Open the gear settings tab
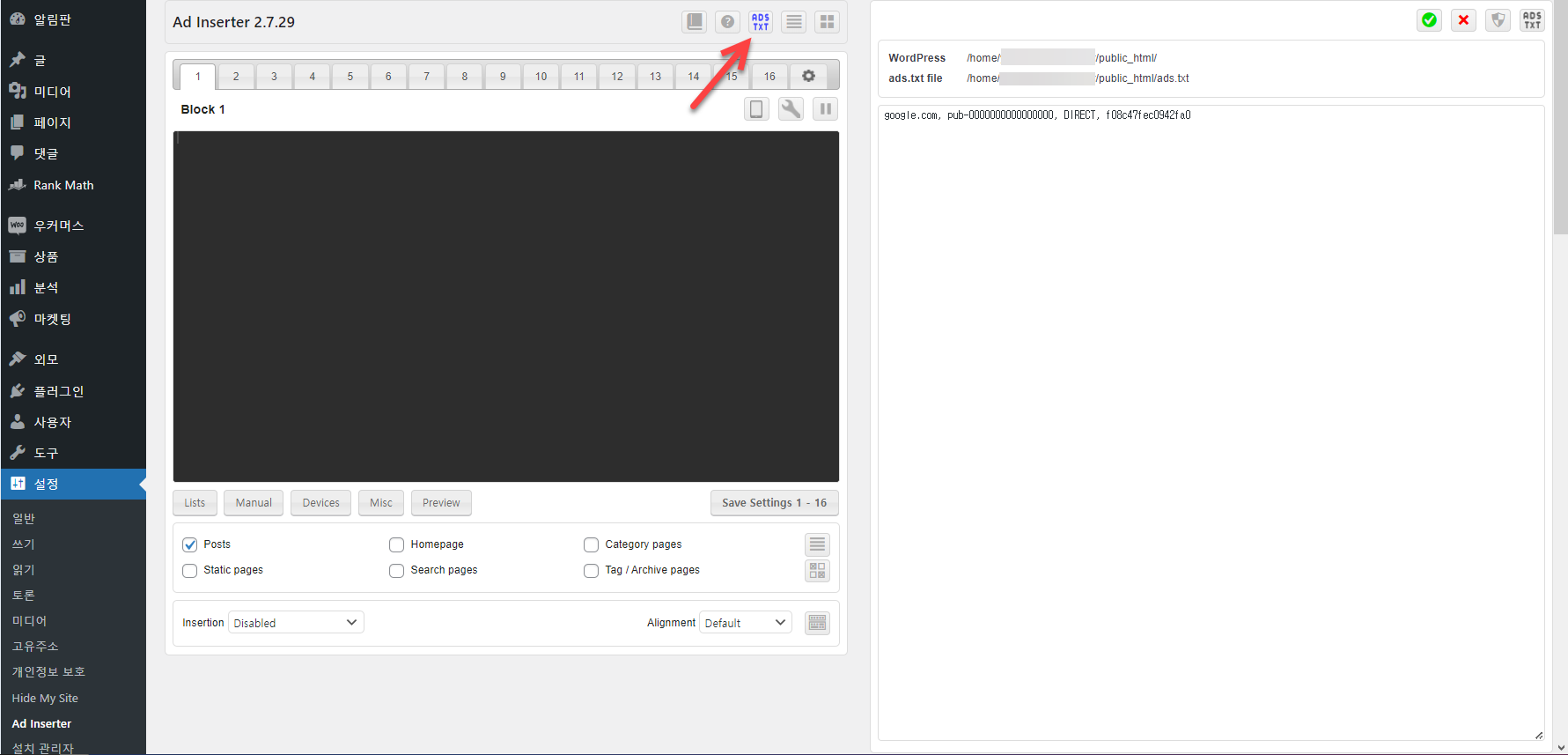This screenshot has height=755, width=1568. [808, 76]
